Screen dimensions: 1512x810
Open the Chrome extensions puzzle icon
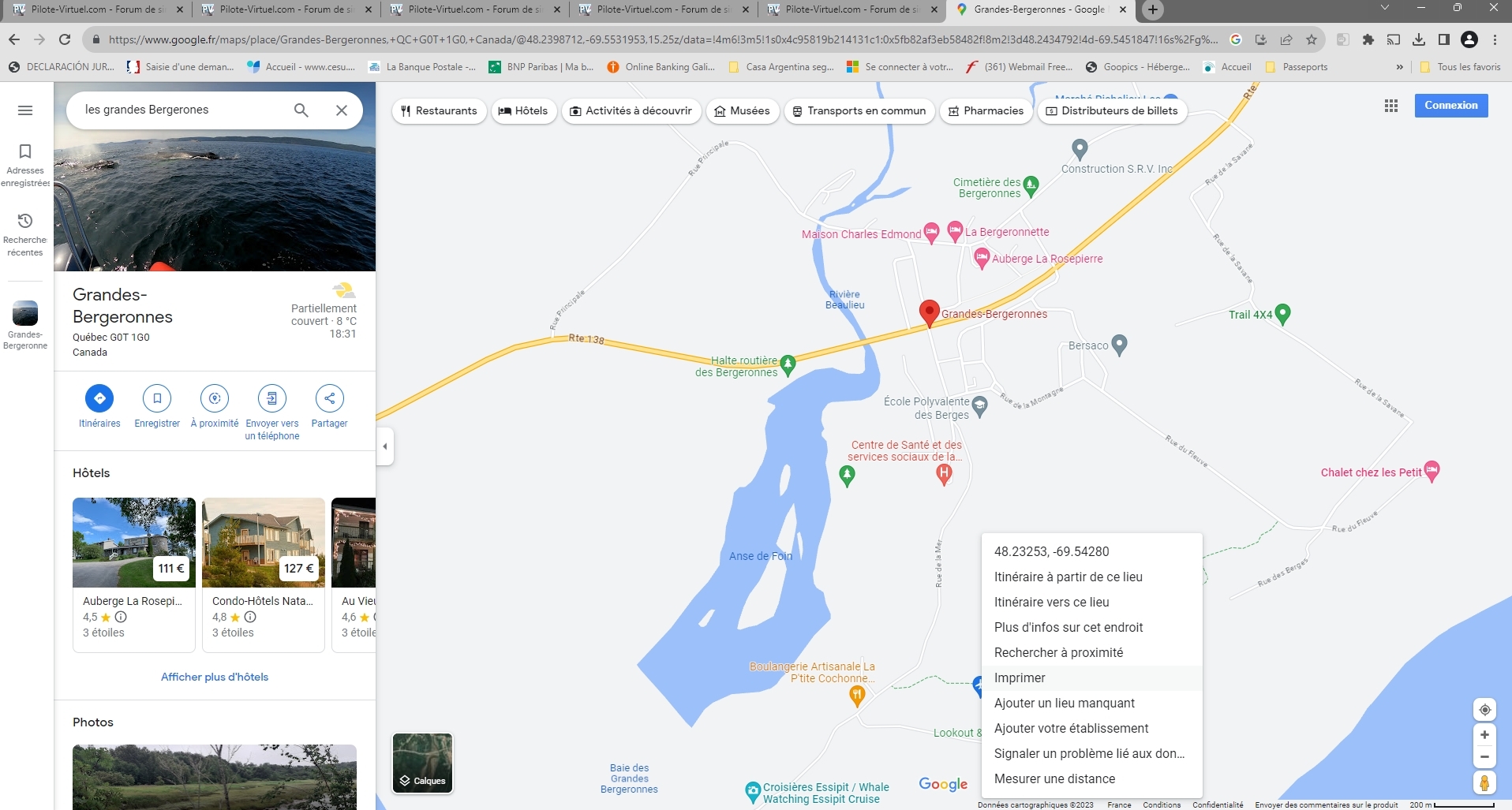(1368, 39)
